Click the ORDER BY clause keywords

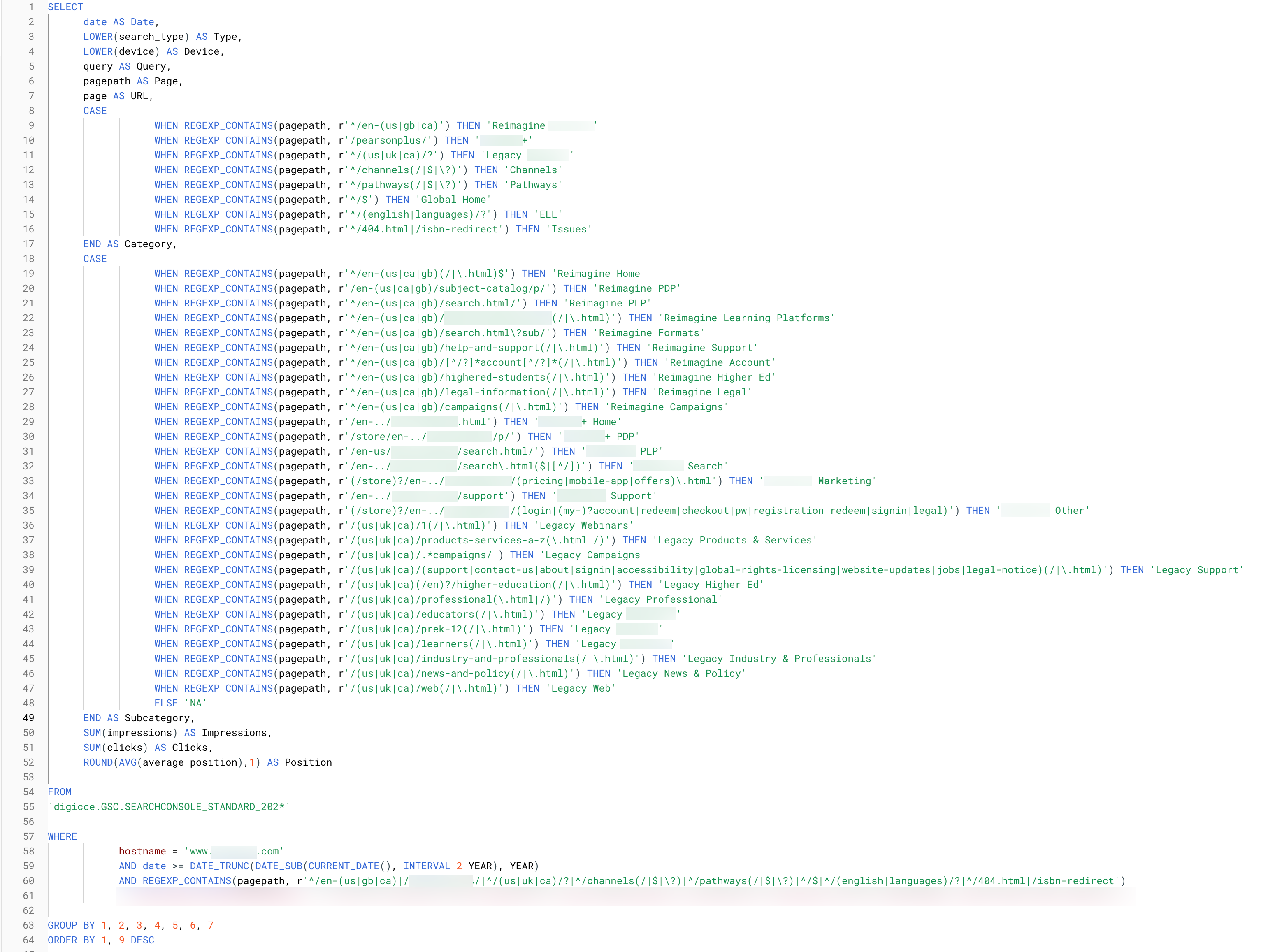tap(71, 940)
